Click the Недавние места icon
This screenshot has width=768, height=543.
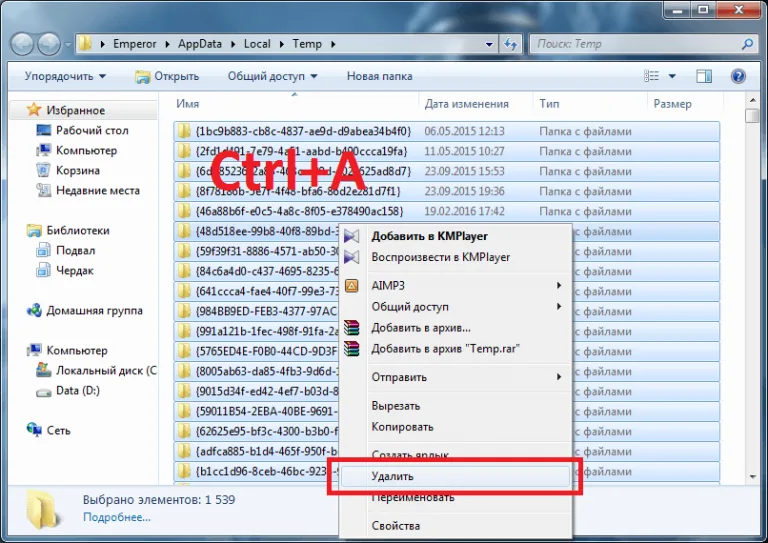44,190
